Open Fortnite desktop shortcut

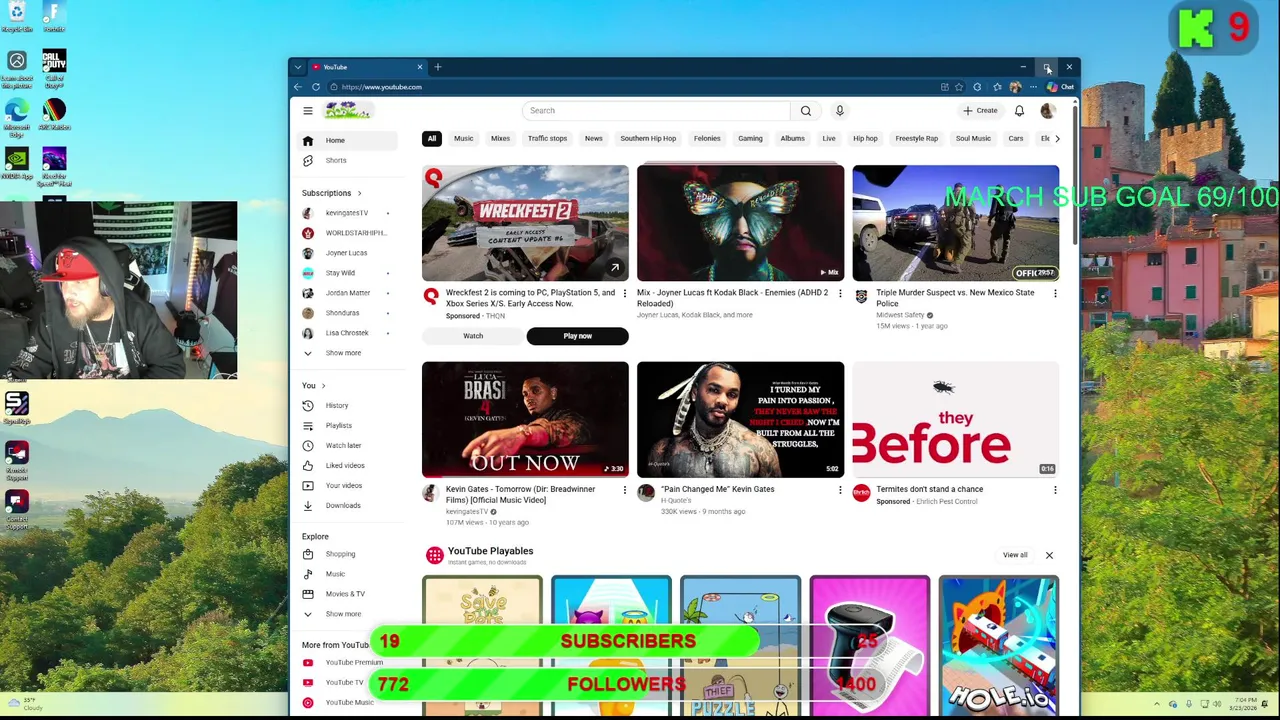tap(54, 17)
